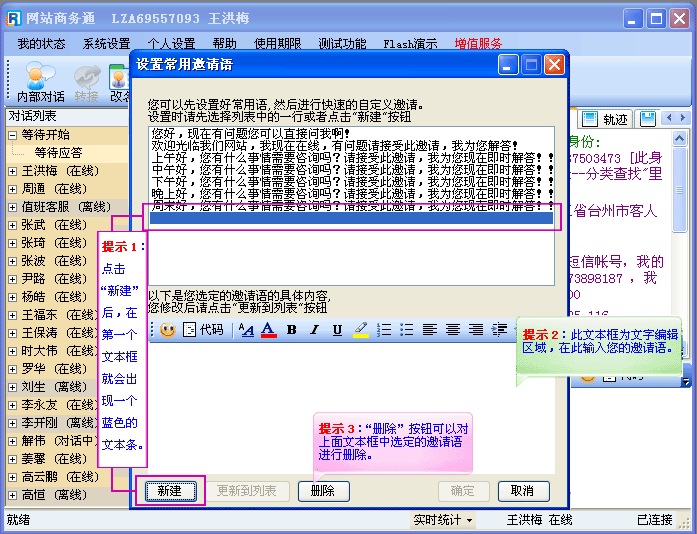The image size is (697, 534).
Task: Center-align the text
Action: 452,329
